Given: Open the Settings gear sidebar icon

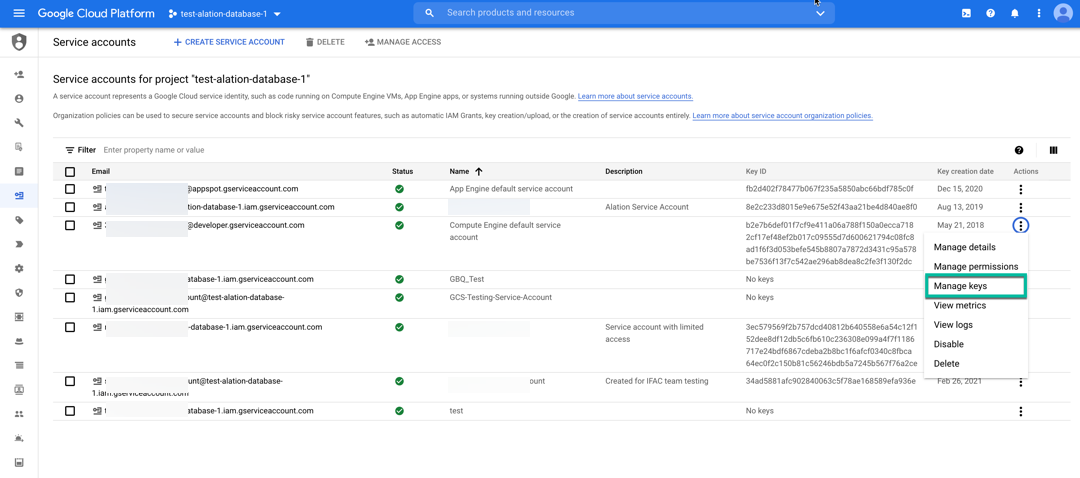Looking at the screenshot, I should click(x=19, y=269).
